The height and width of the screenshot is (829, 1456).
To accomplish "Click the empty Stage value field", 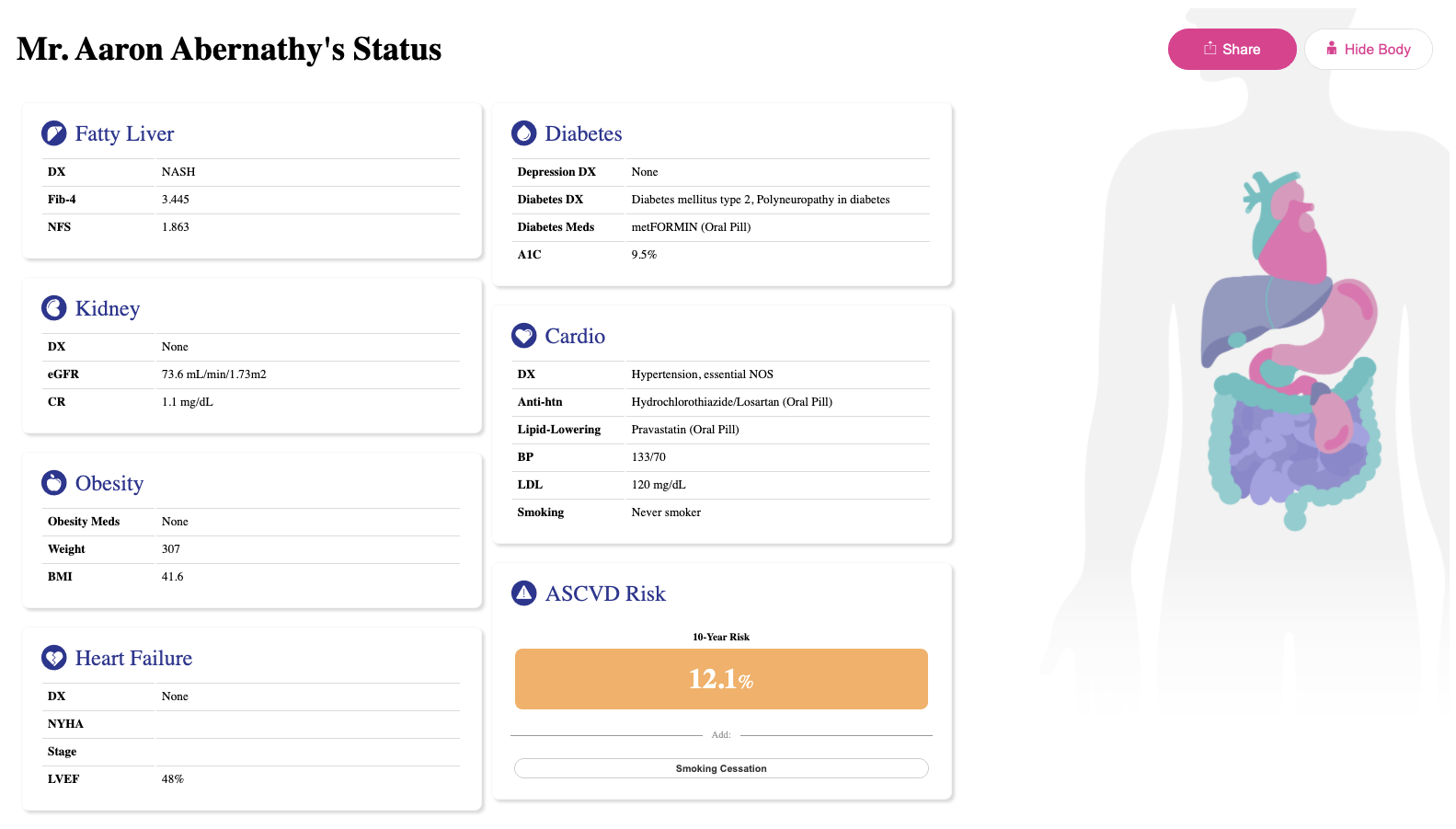I will pyautogui.click(x=308, y=752).
